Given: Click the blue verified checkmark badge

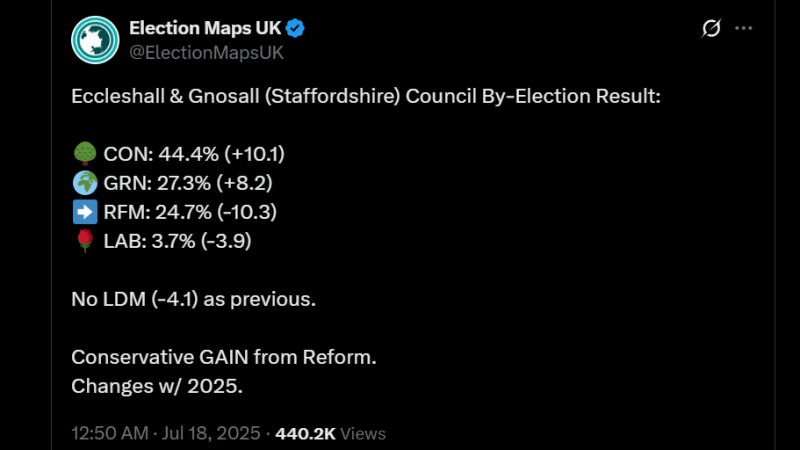Looking at the screenshot, I should 296,28.
